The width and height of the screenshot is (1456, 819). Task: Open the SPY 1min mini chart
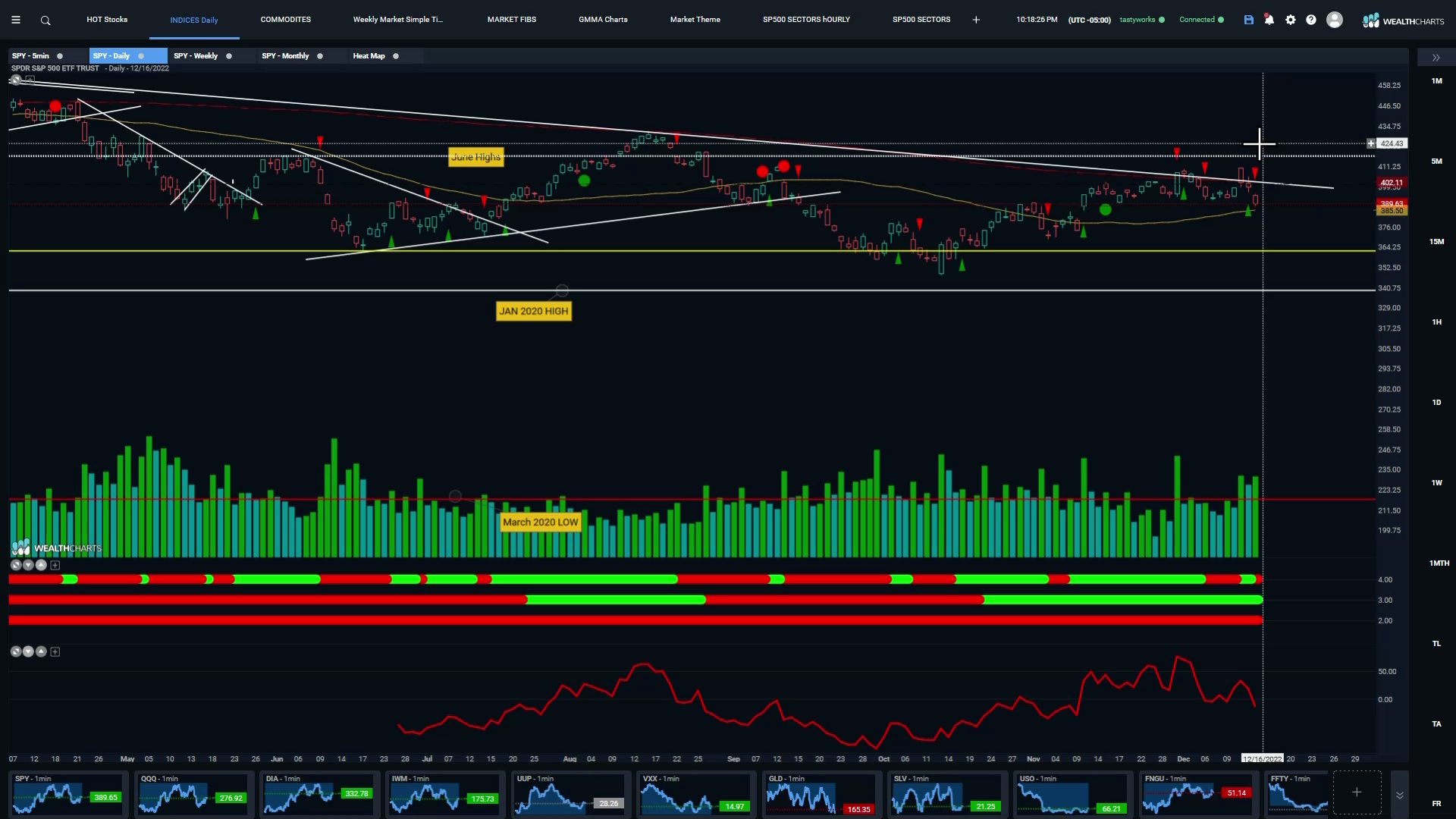click(x=68, y=794)
